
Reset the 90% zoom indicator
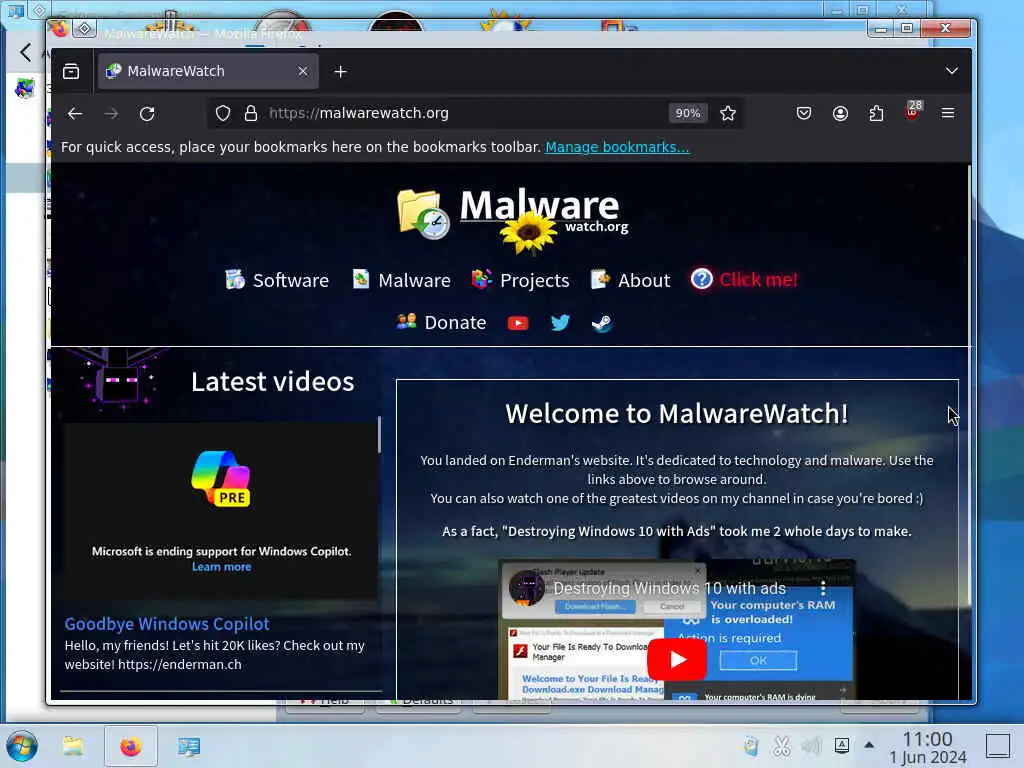click(688, 114)
